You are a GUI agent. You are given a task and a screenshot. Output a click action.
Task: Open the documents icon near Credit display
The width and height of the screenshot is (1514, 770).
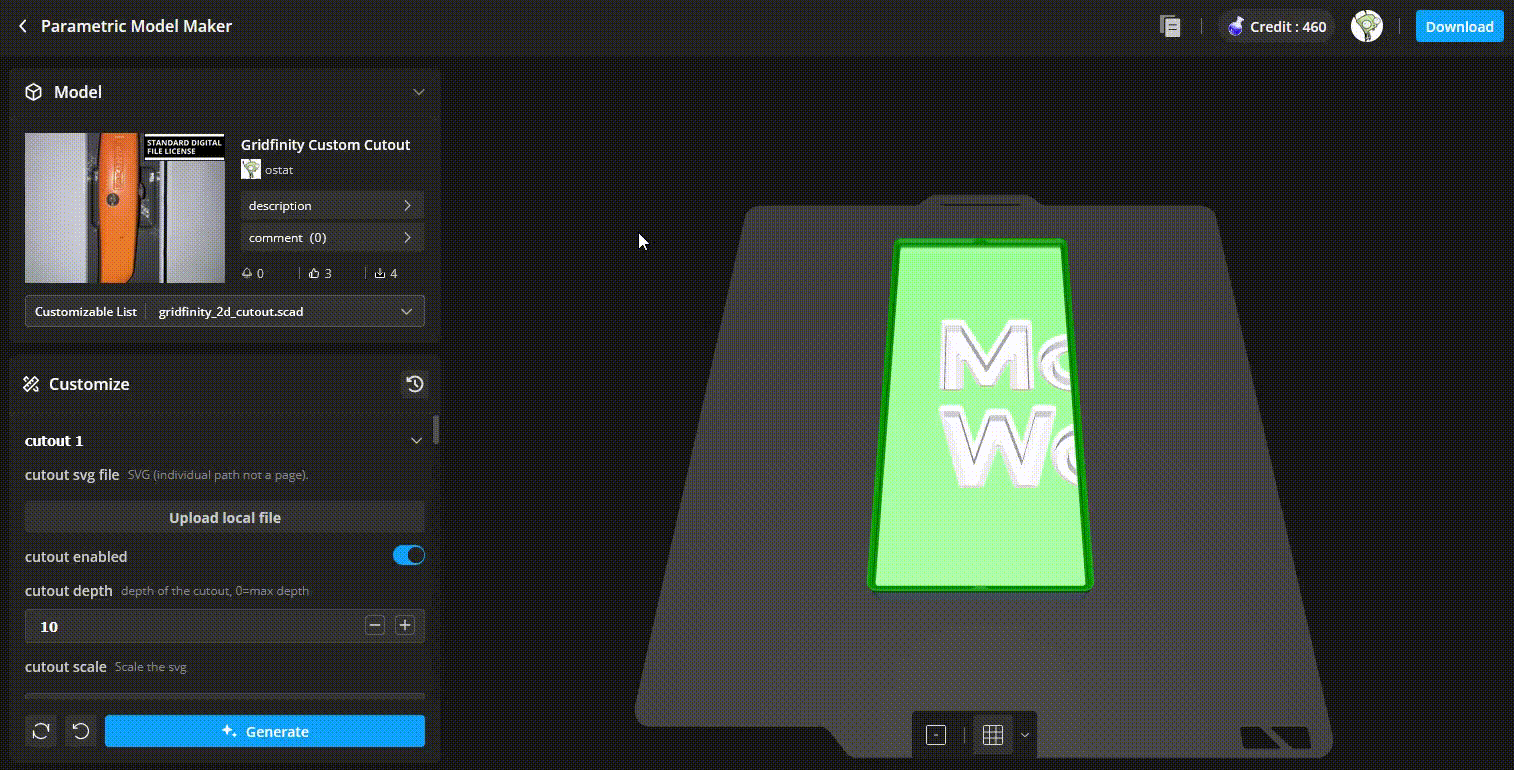click(1170, 26)
